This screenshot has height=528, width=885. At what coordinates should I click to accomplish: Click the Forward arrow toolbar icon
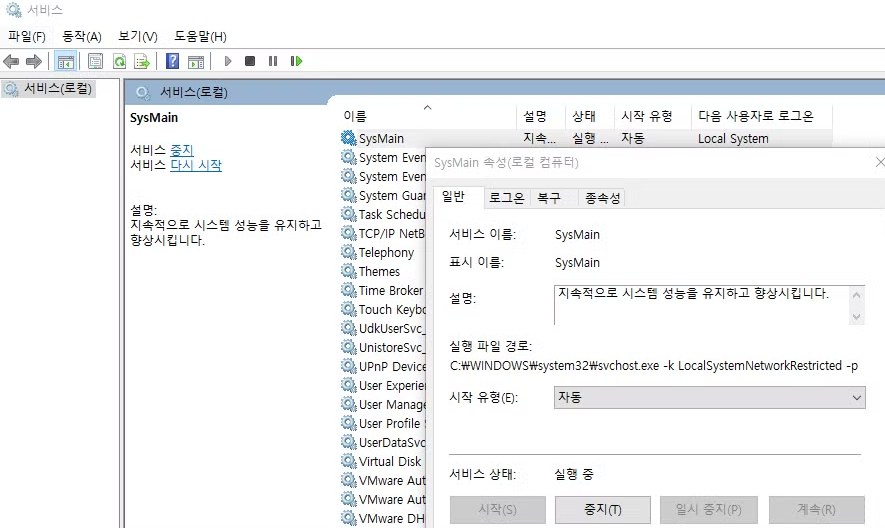click(34, 61)
